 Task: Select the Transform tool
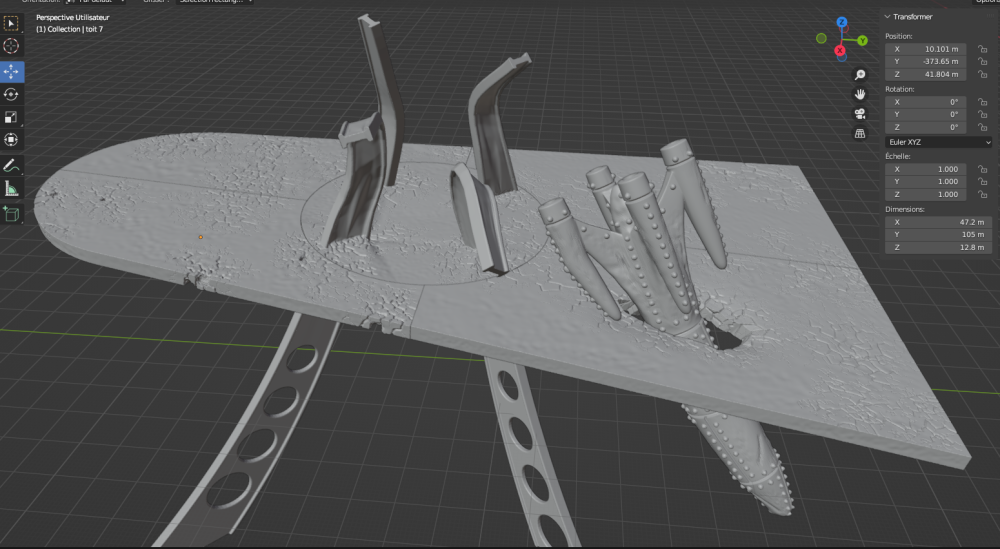(11, 140)
